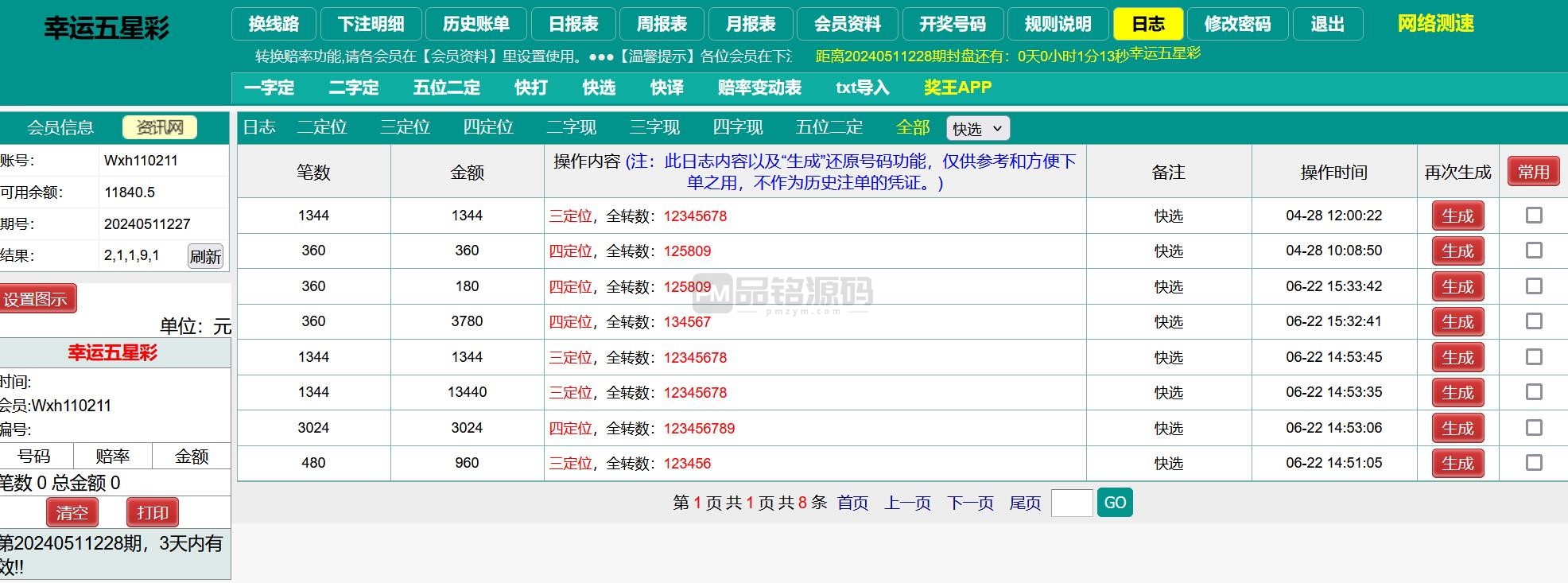Viewport: 1568px width, 583px height.
Task: Click 生成 for the 04-28 10:08:50 entry
Action: click(1457, 251)
